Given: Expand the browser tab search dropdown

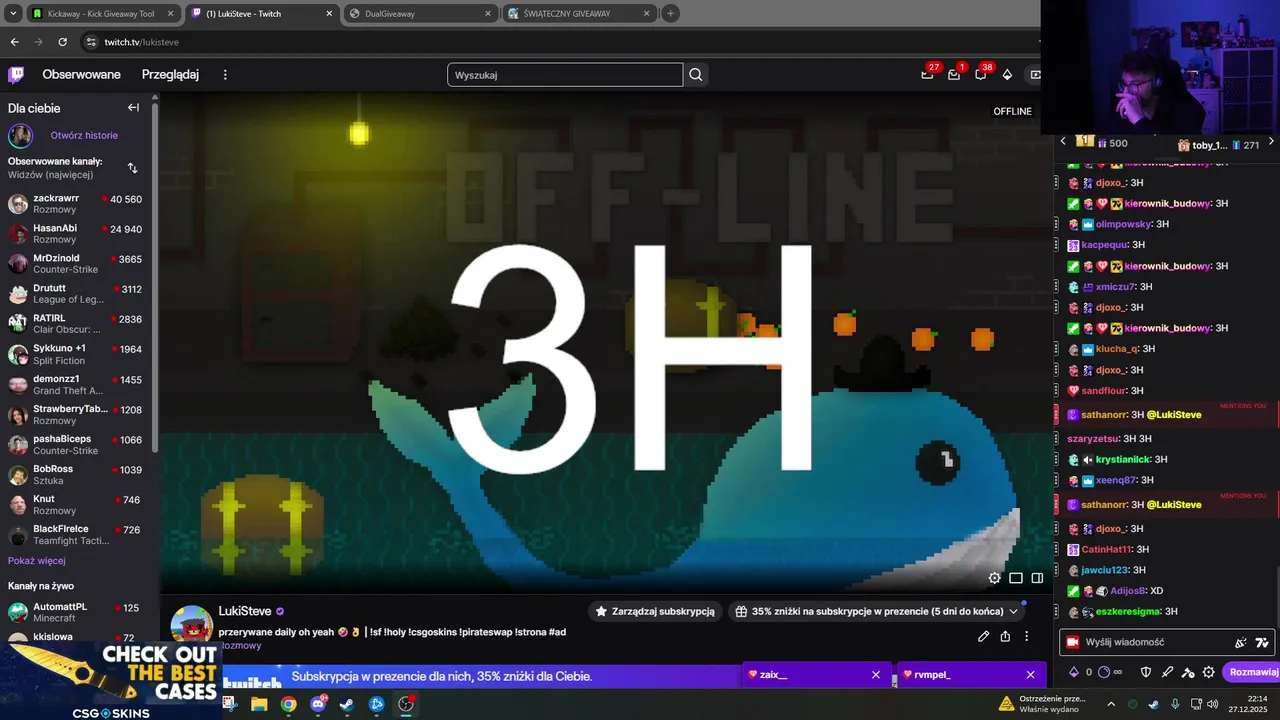Looking at the screenshot, I should coord(12,14).
